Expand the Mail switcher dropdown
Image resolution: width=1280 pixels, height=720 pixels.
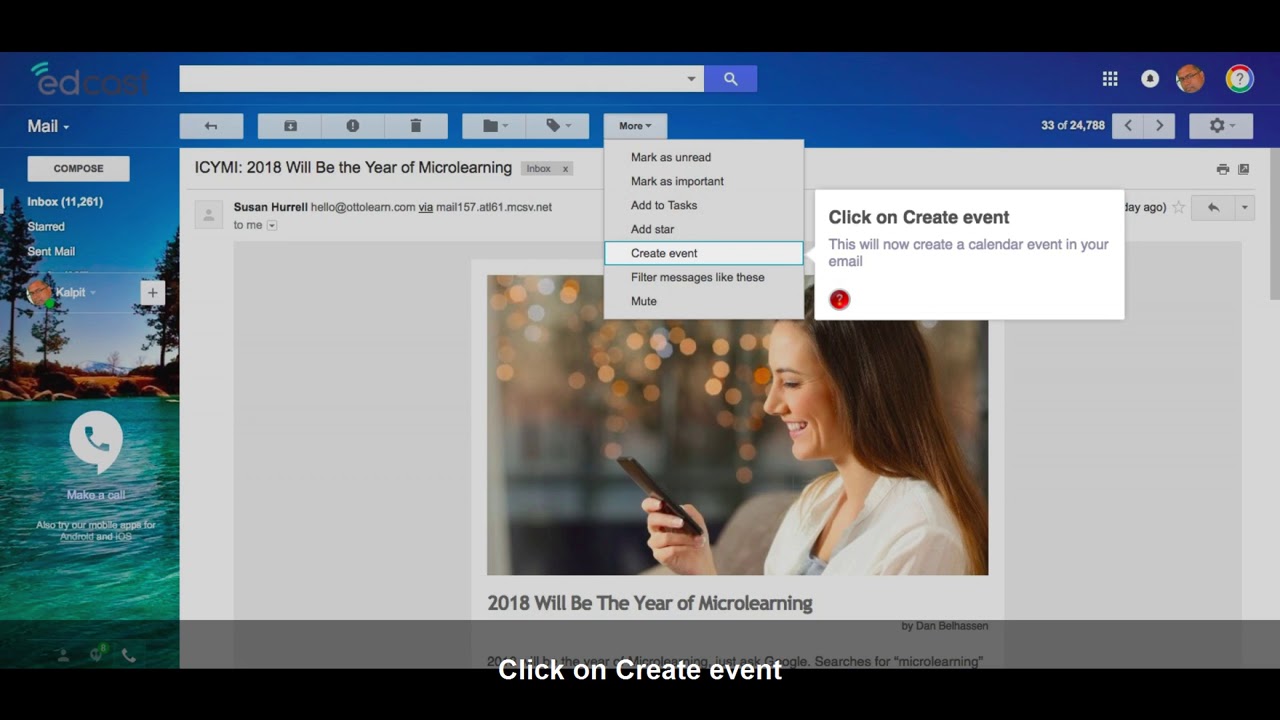pyautogui.click(x=48, y=126)
